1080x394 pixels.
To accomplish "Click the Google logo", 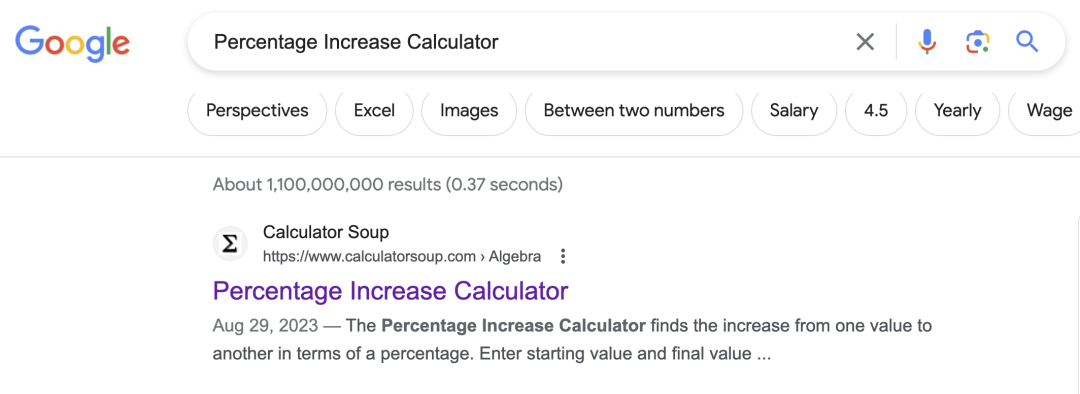I will click(72, 43).
